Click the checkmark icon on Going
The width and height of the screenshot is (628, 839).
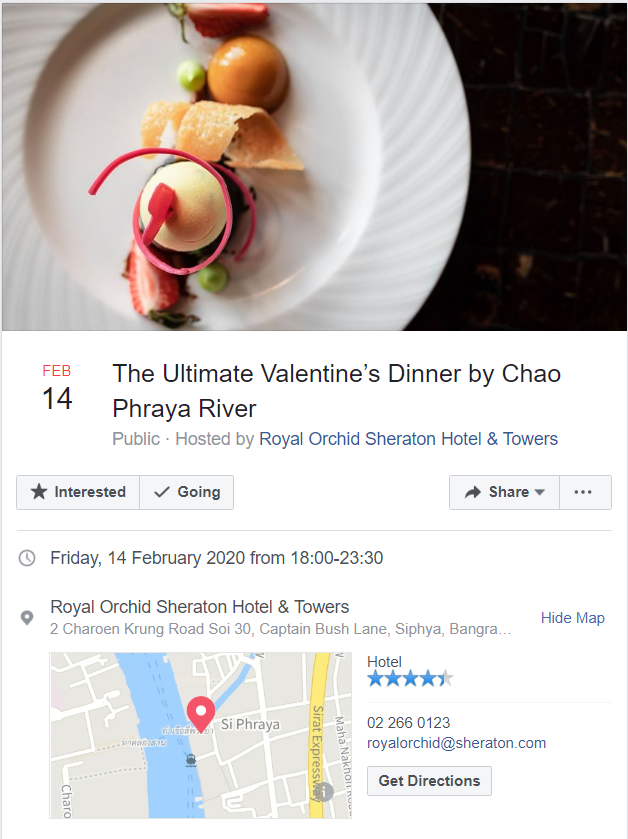pos(161,492)
